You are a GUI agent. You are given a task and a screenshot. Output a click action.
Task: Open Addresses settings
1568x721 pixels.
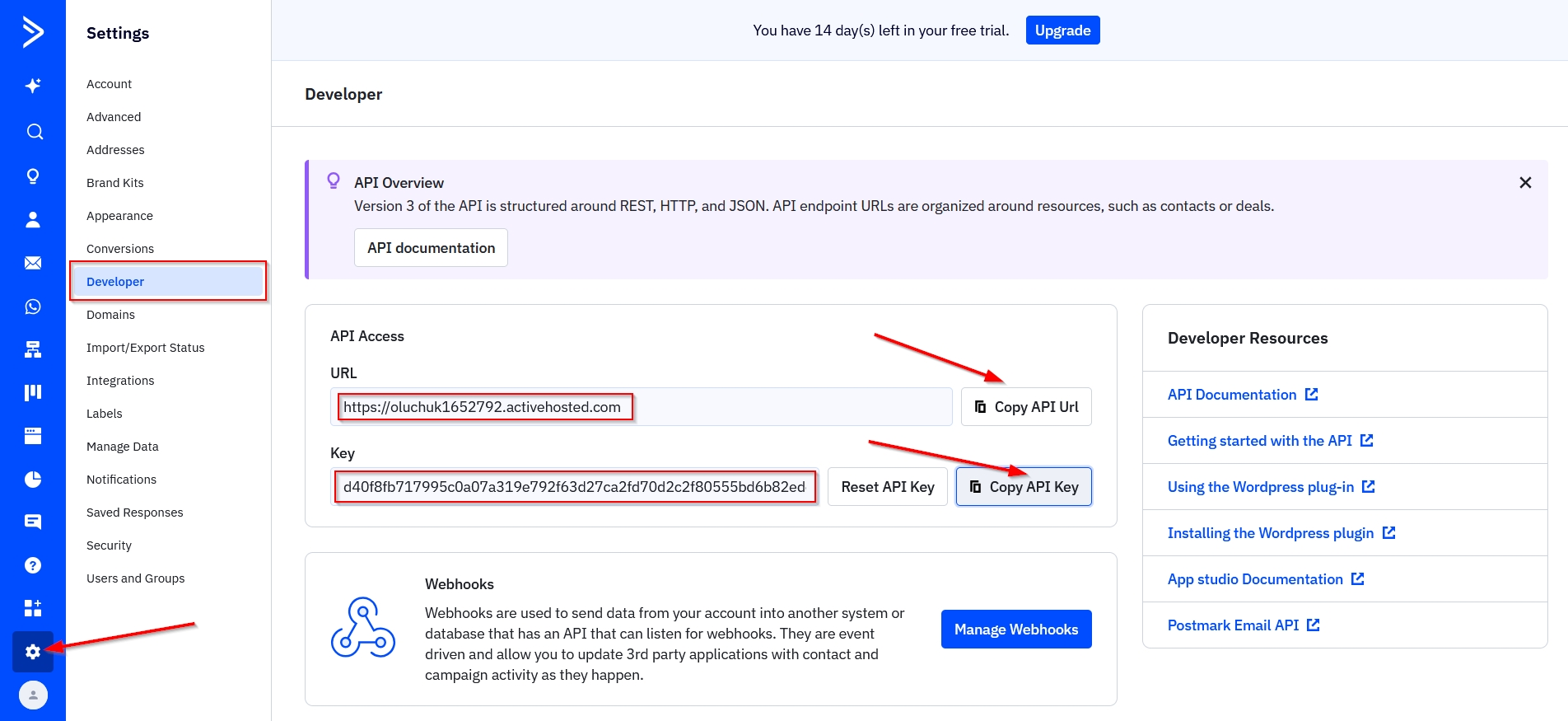click(x=115, y=150)
